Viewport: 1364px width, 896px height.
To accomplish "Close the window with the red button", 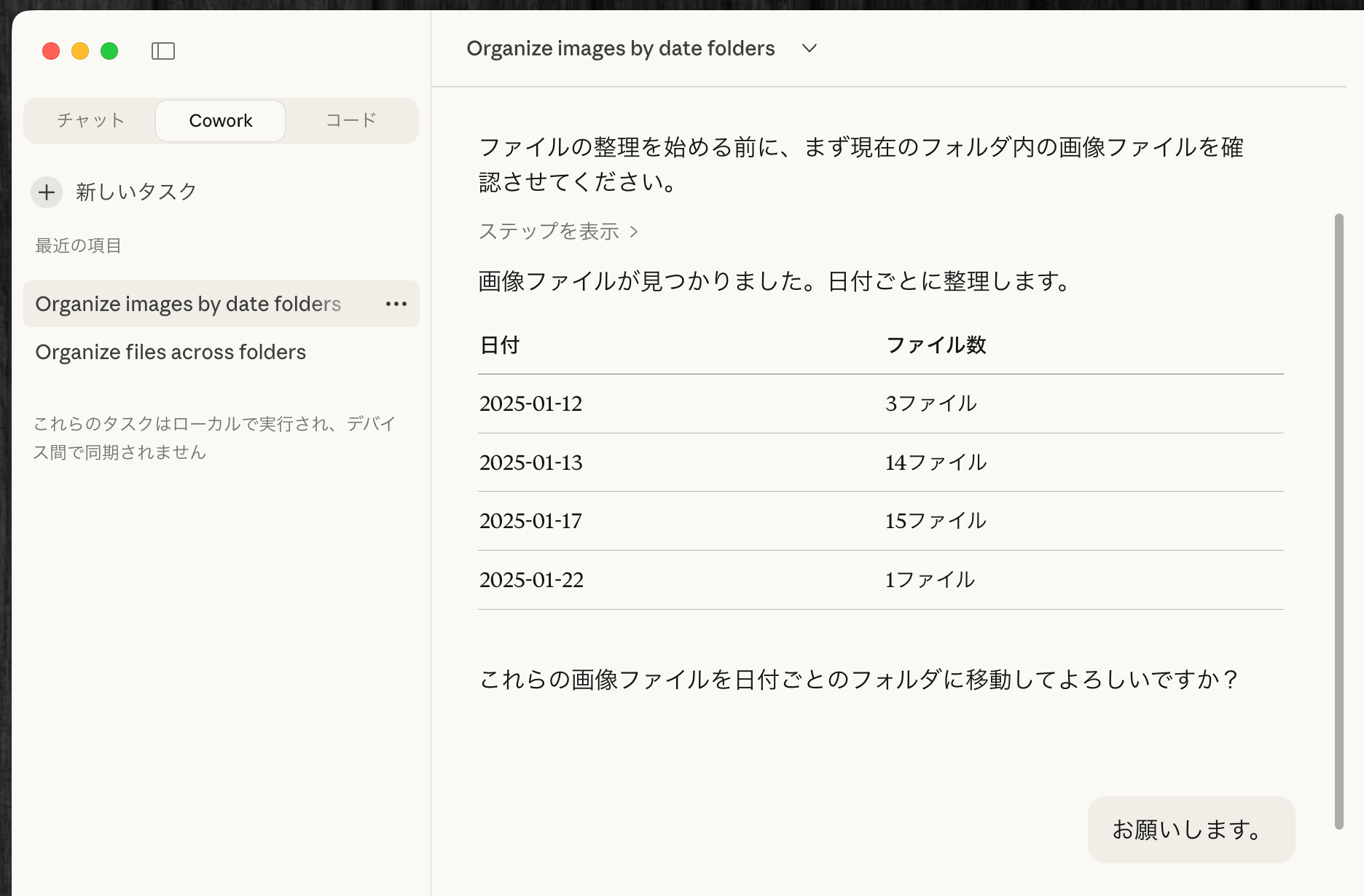I will coord(51,51).
